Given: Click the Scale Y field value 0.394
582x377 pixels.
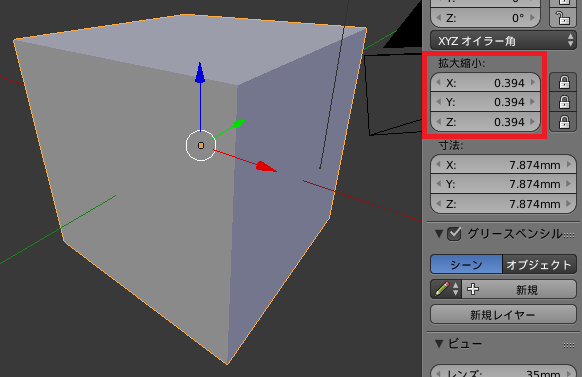Looking at the screenshot, I should [485, 102].
